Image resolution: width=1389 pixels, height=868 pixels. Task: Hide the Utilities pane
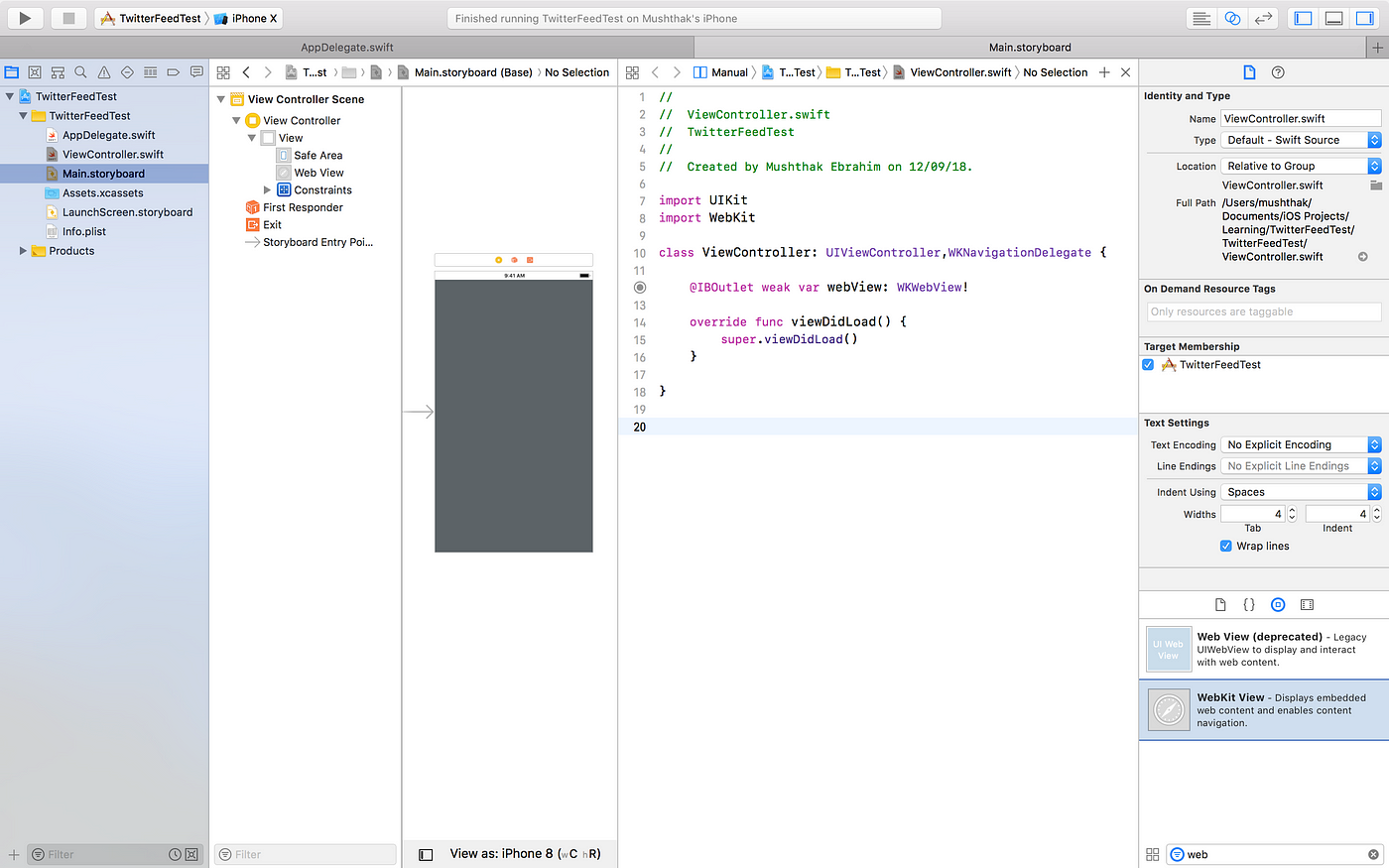pos(1365,18)
